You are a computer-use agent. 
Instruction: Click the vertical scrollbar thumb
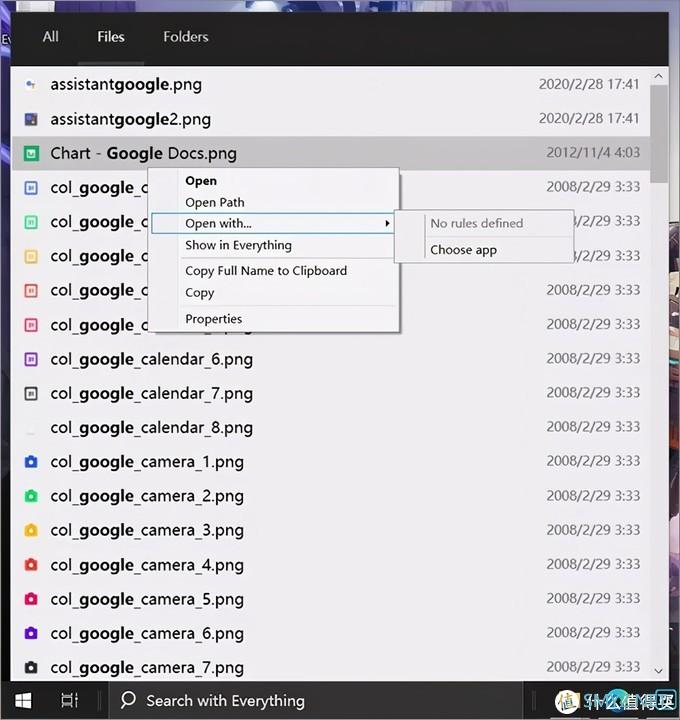click(x=659, y=134)
